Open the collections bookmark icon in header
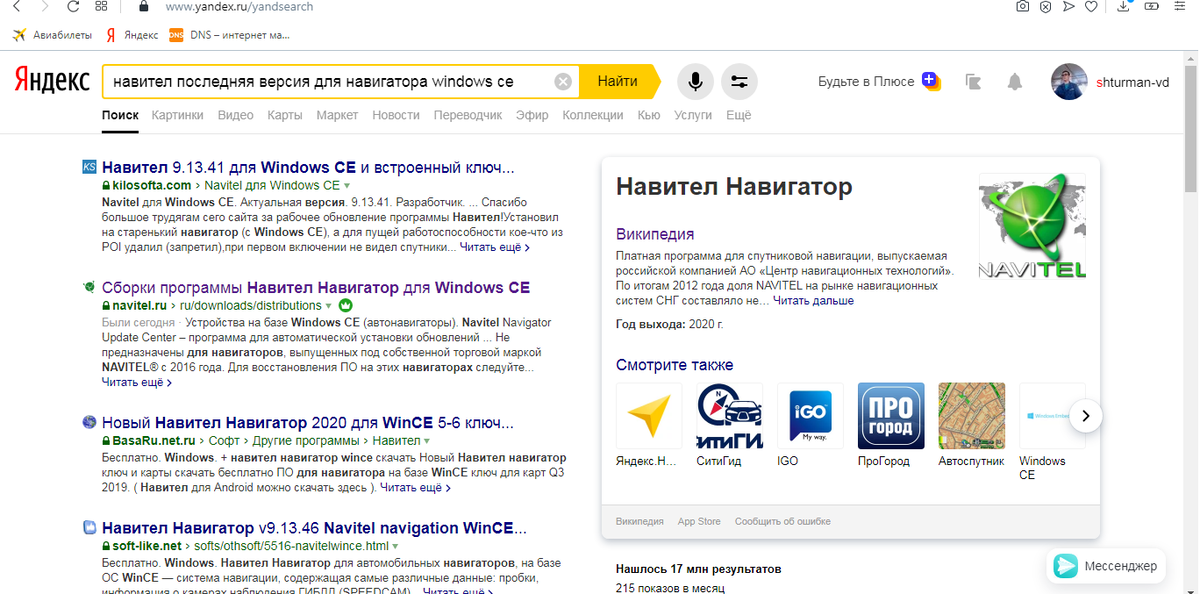 pos(974,82)
